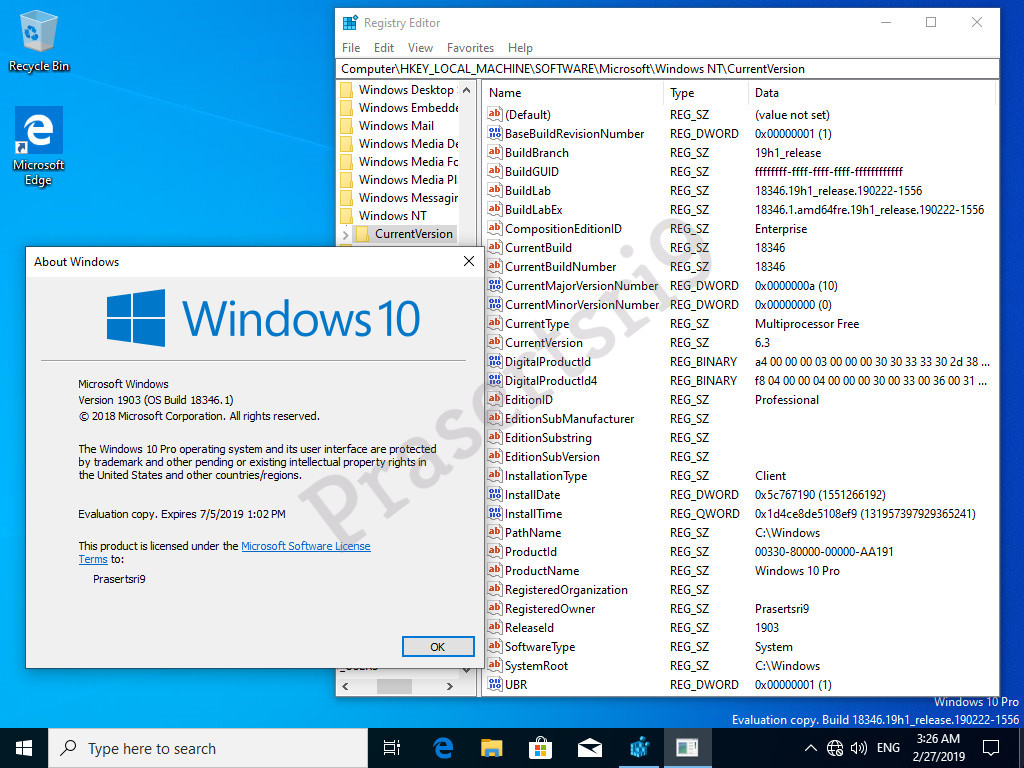This screenshot has width=1024, height=768.
Task: Open Microsoft Store from the taskbar
Action: coord(541,748)
